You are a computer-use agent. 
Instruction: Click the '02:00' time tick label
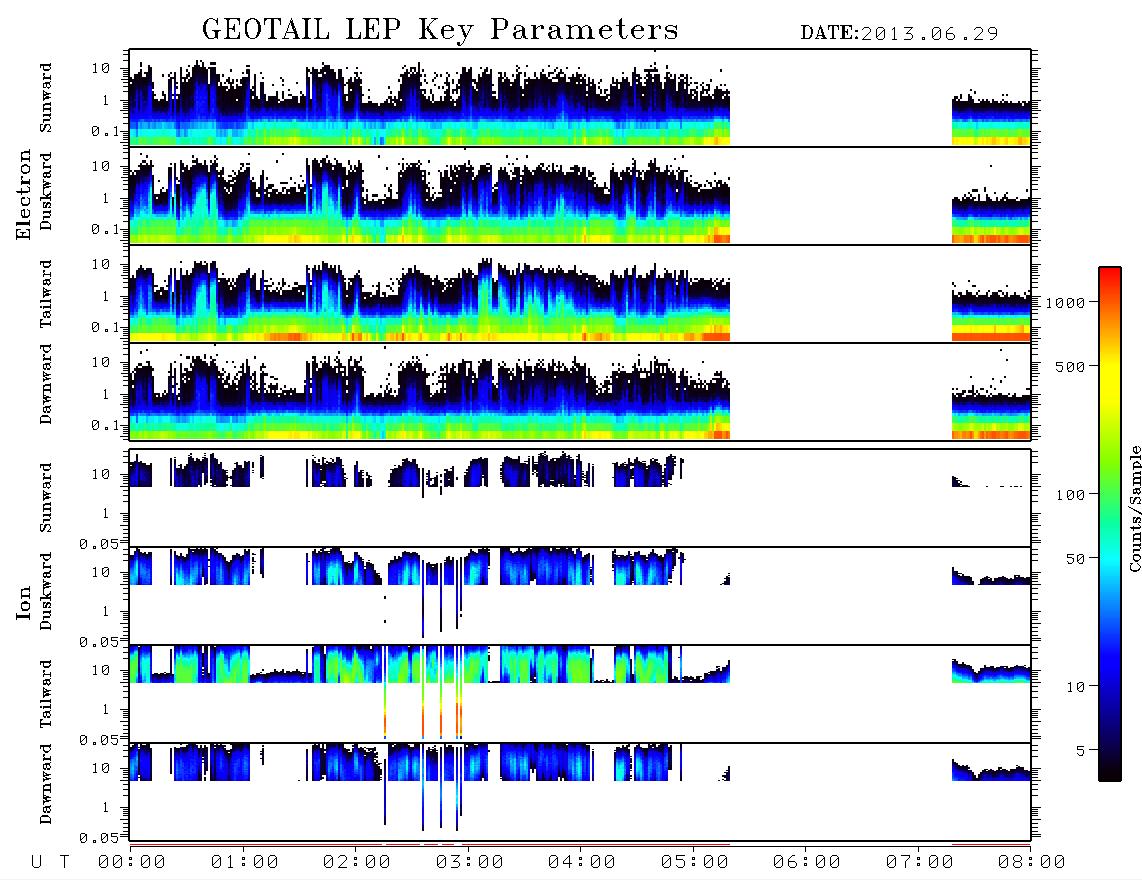(x=357, y=863)
